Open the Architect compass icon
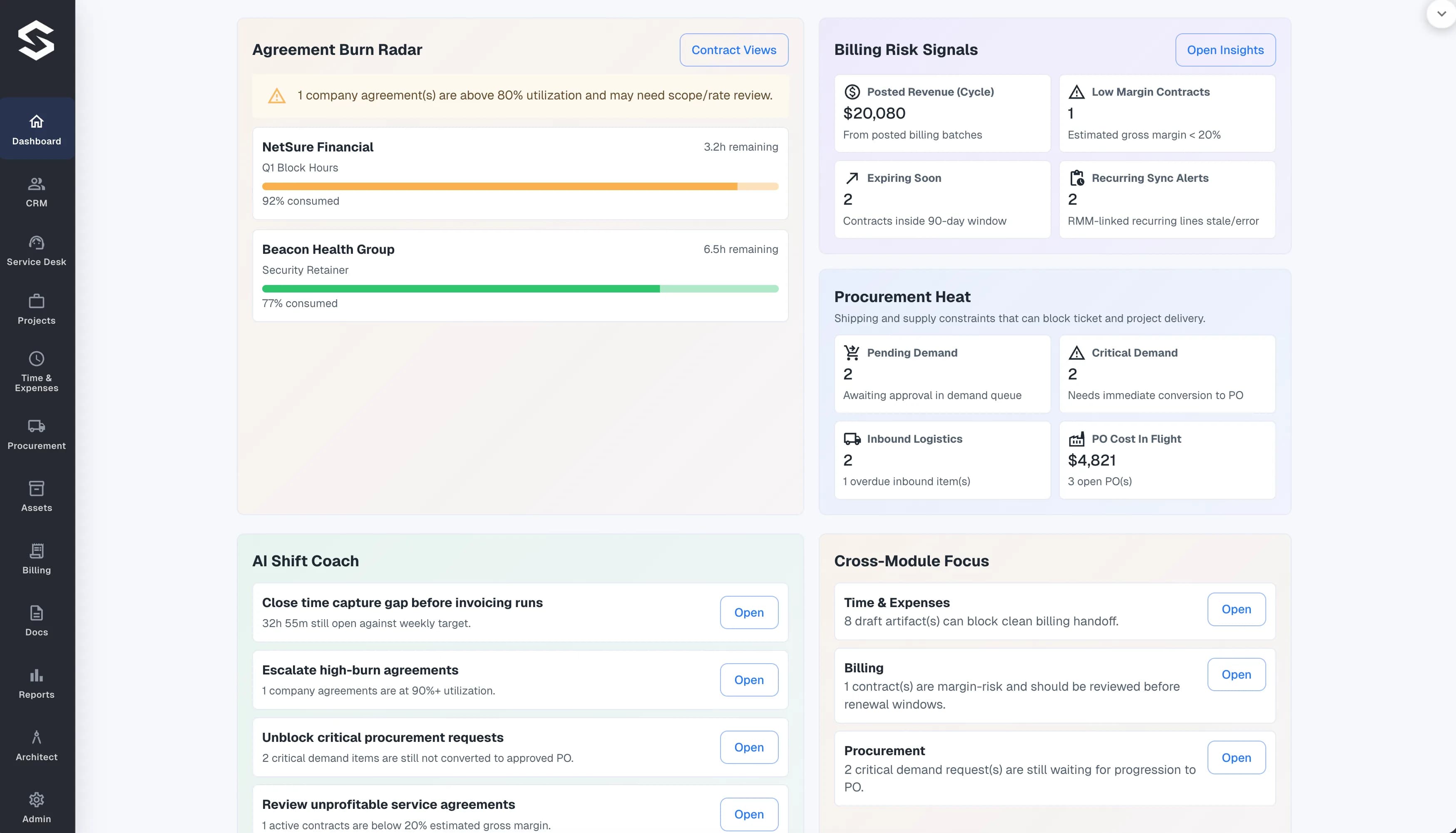Screen dimensions: 1456x833 coord(36,737)
